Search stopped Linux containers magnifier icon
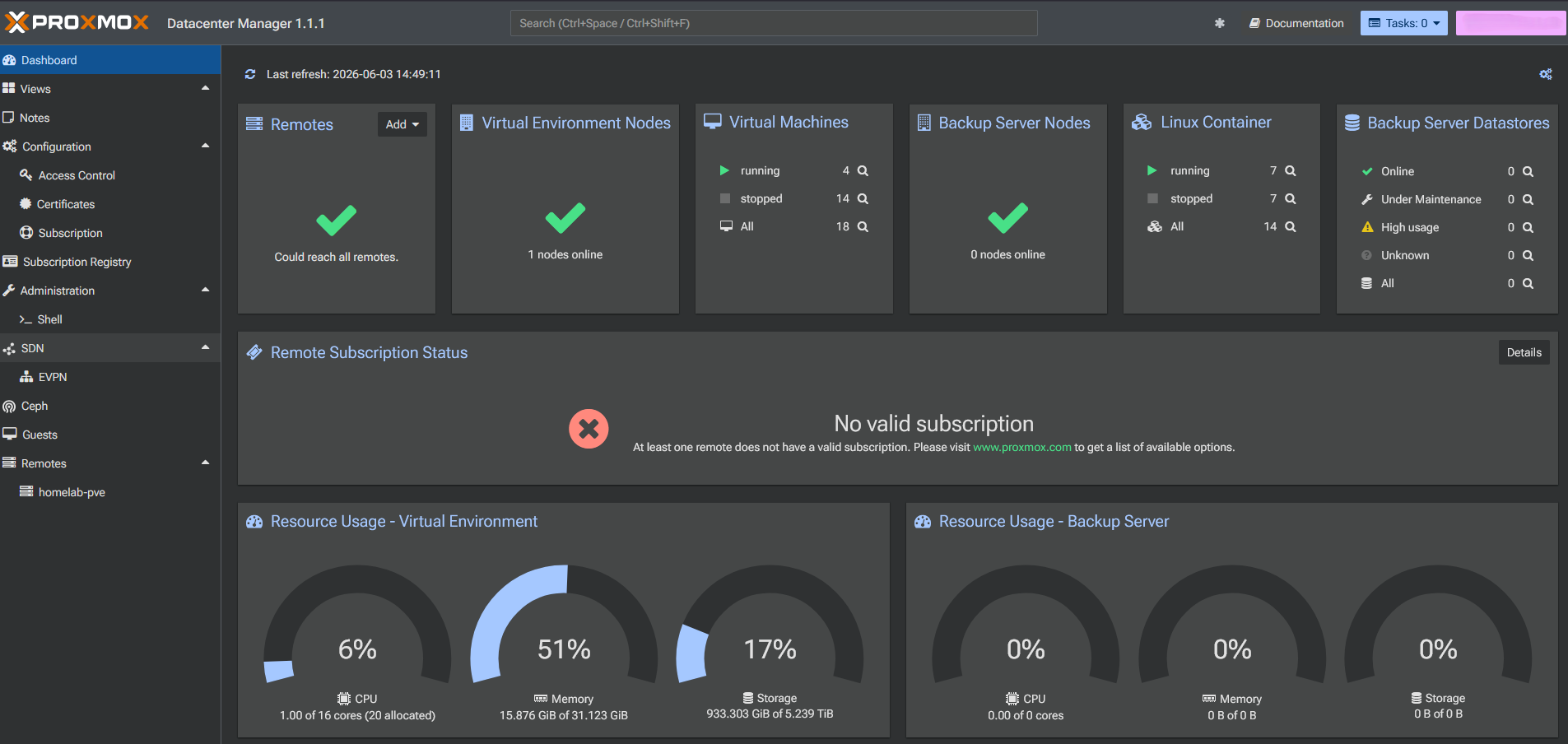The height and width of the screenshot is (744, 1568). pyautogui.click(x=1291, y=198)
